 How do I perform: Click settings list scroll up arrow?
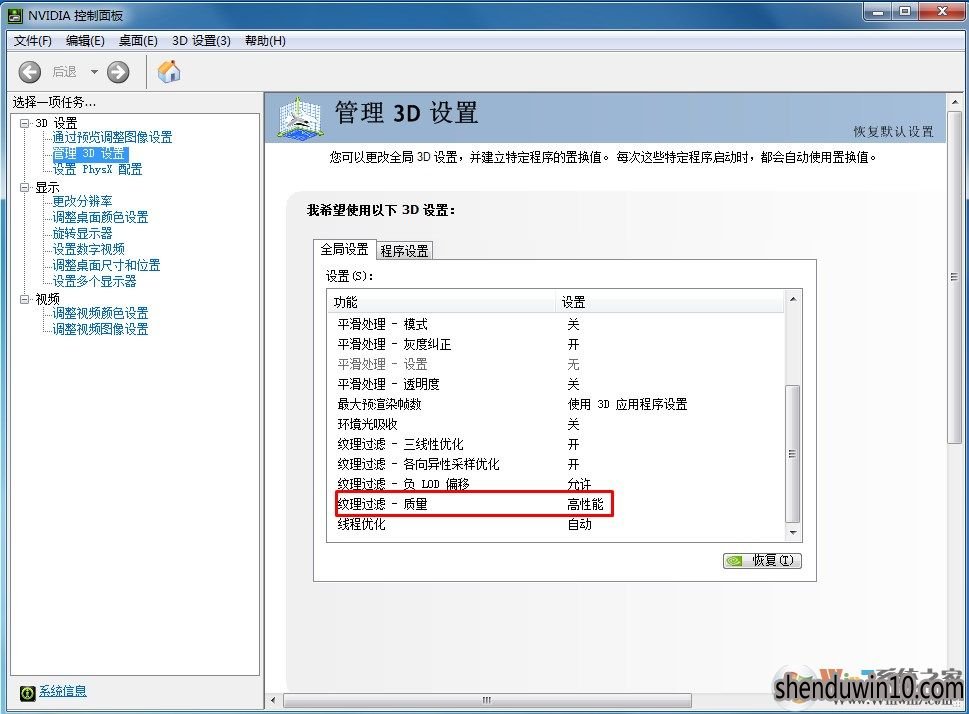(x=793, y=300)
